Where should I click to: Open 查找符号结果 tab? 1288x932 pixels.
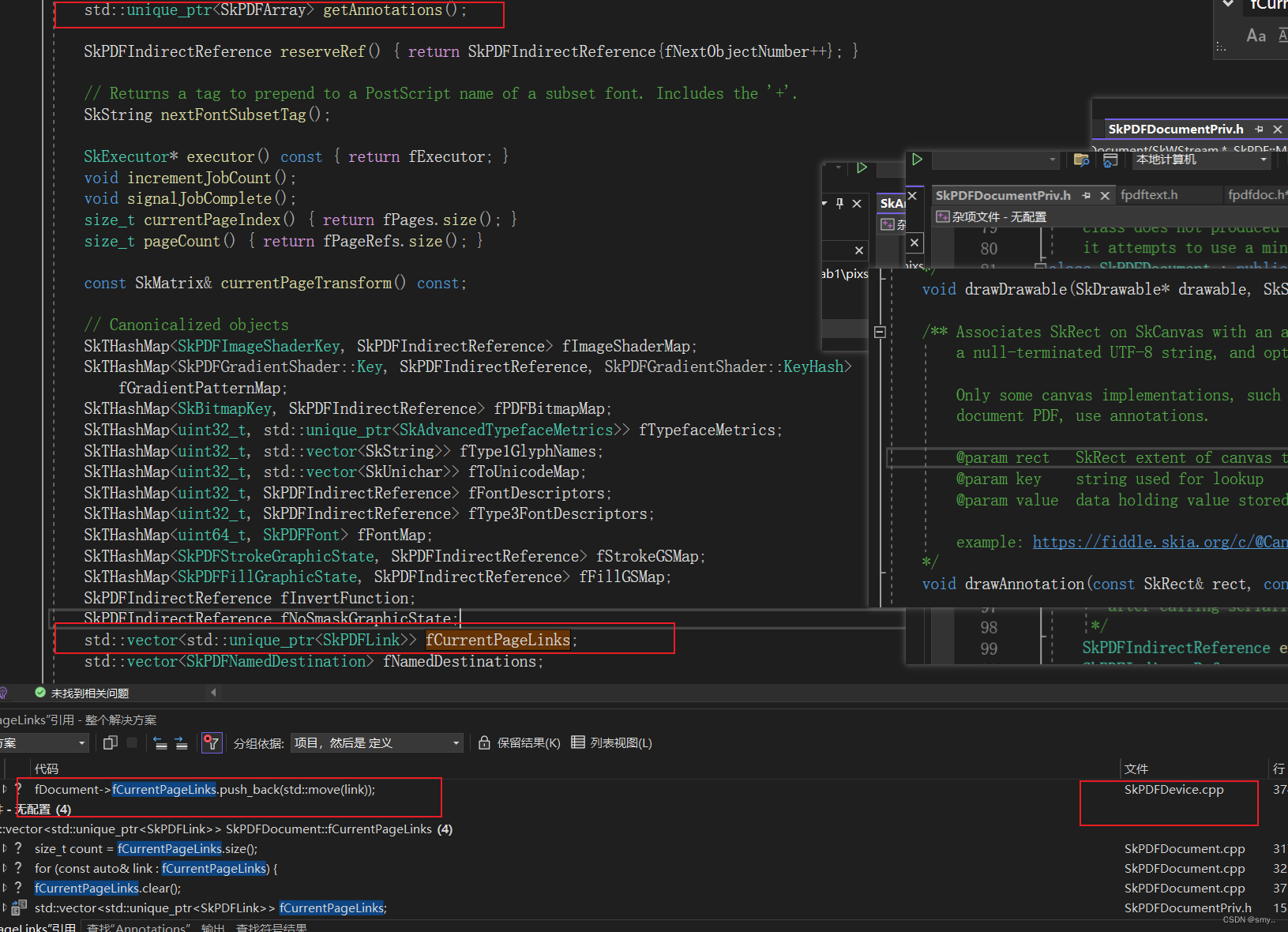coord(271,927)
